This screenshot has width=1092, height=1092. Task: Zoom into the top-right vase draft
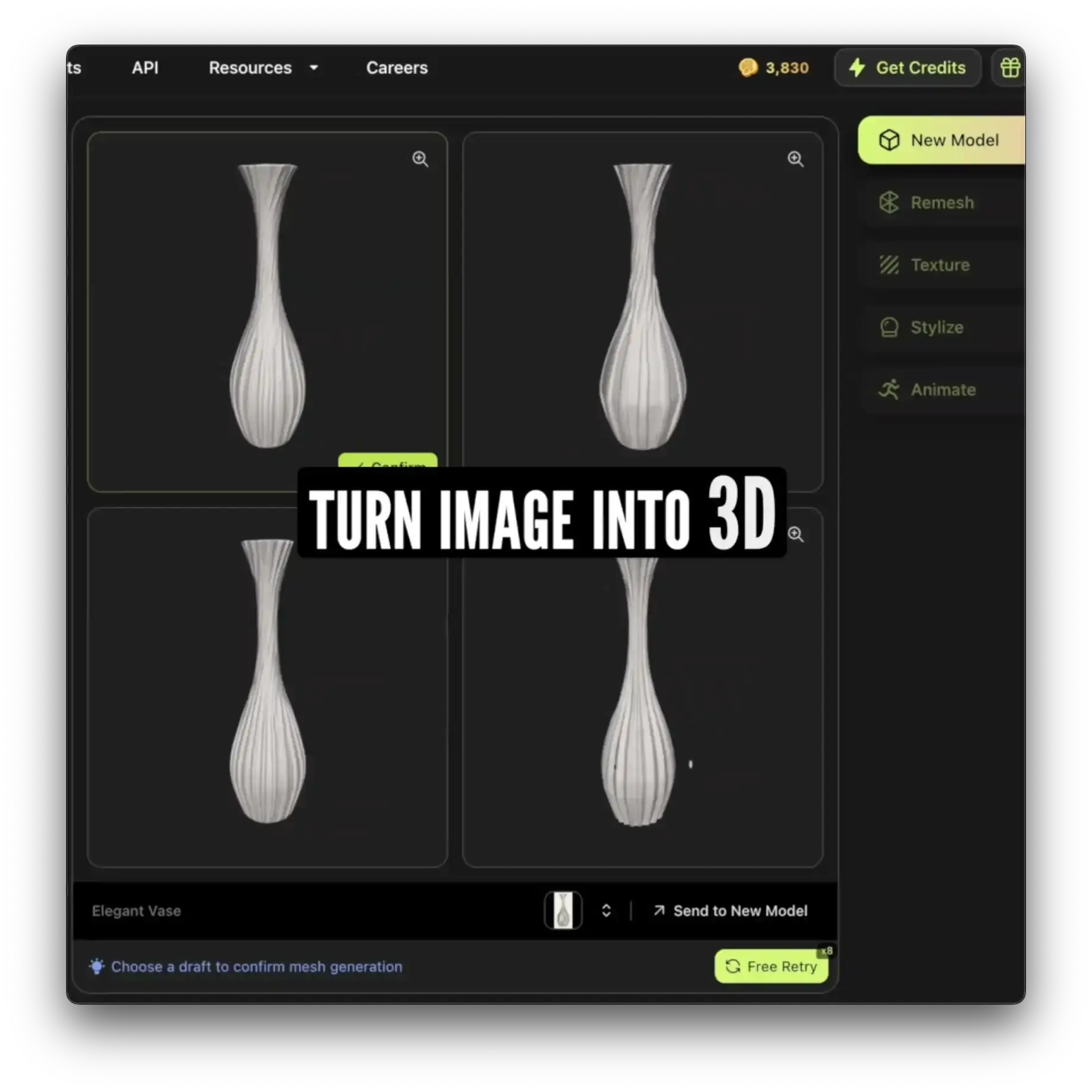click(796, 159)
